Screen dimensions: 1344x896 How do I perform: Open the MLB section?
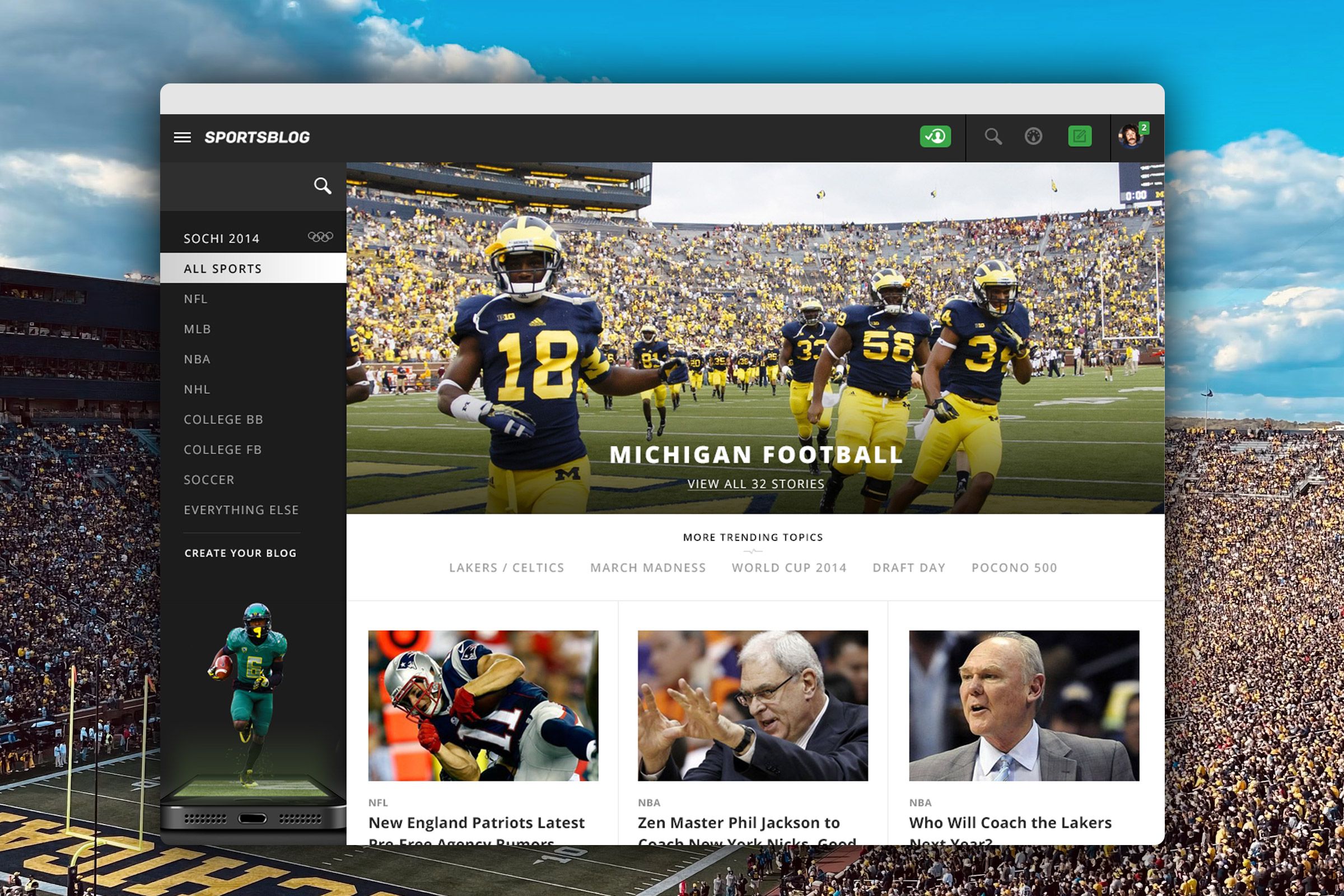pyautogui.click(x=197, y=329)
